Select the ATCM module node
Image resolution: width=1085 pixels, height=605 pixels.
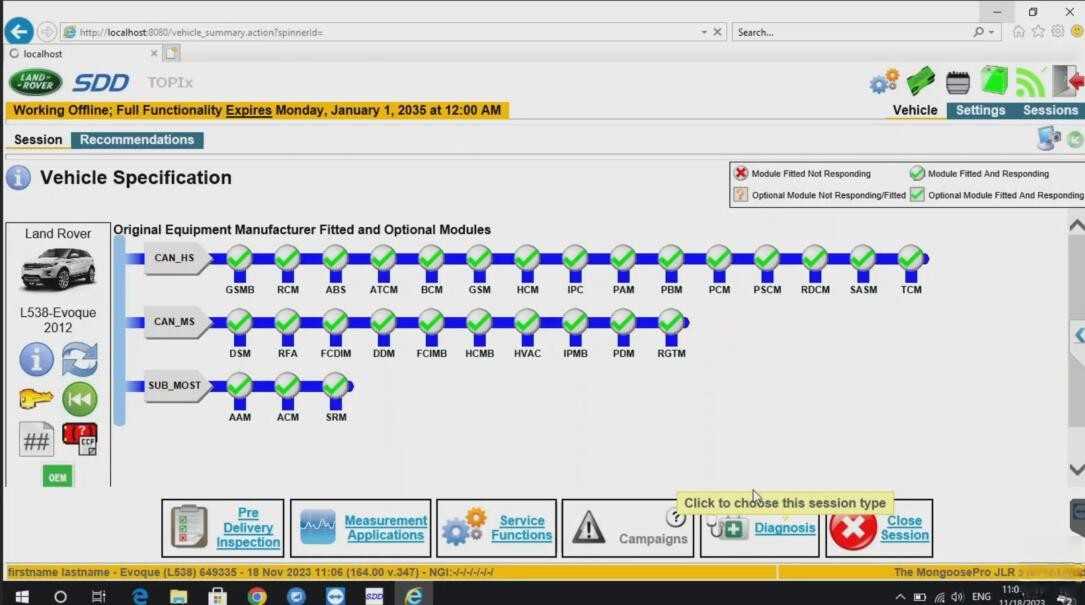(x=383, y=259)
